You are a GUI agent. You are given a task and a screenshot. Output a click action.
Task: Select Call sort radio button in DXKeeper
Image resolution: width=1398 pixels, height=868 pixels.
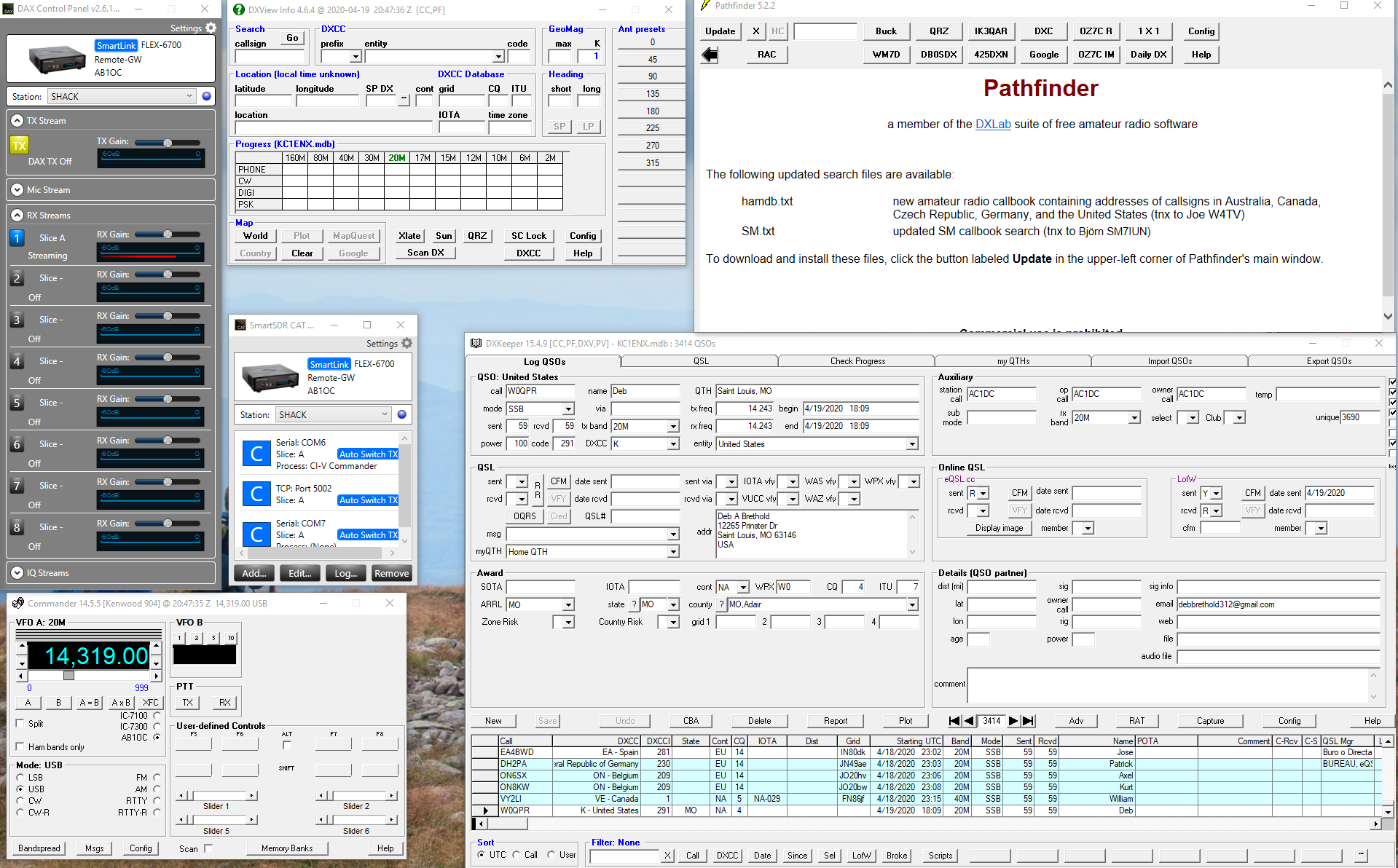point(516,855)
